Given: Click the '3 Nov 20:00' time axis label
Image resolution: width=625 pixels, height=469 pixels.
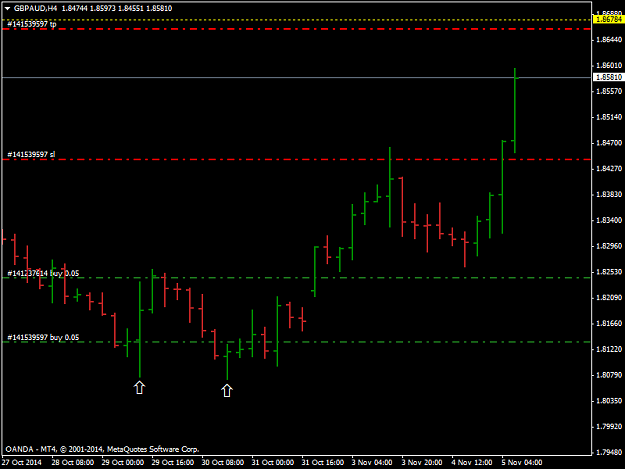Looking at the screenshot, I should point(422,463).
